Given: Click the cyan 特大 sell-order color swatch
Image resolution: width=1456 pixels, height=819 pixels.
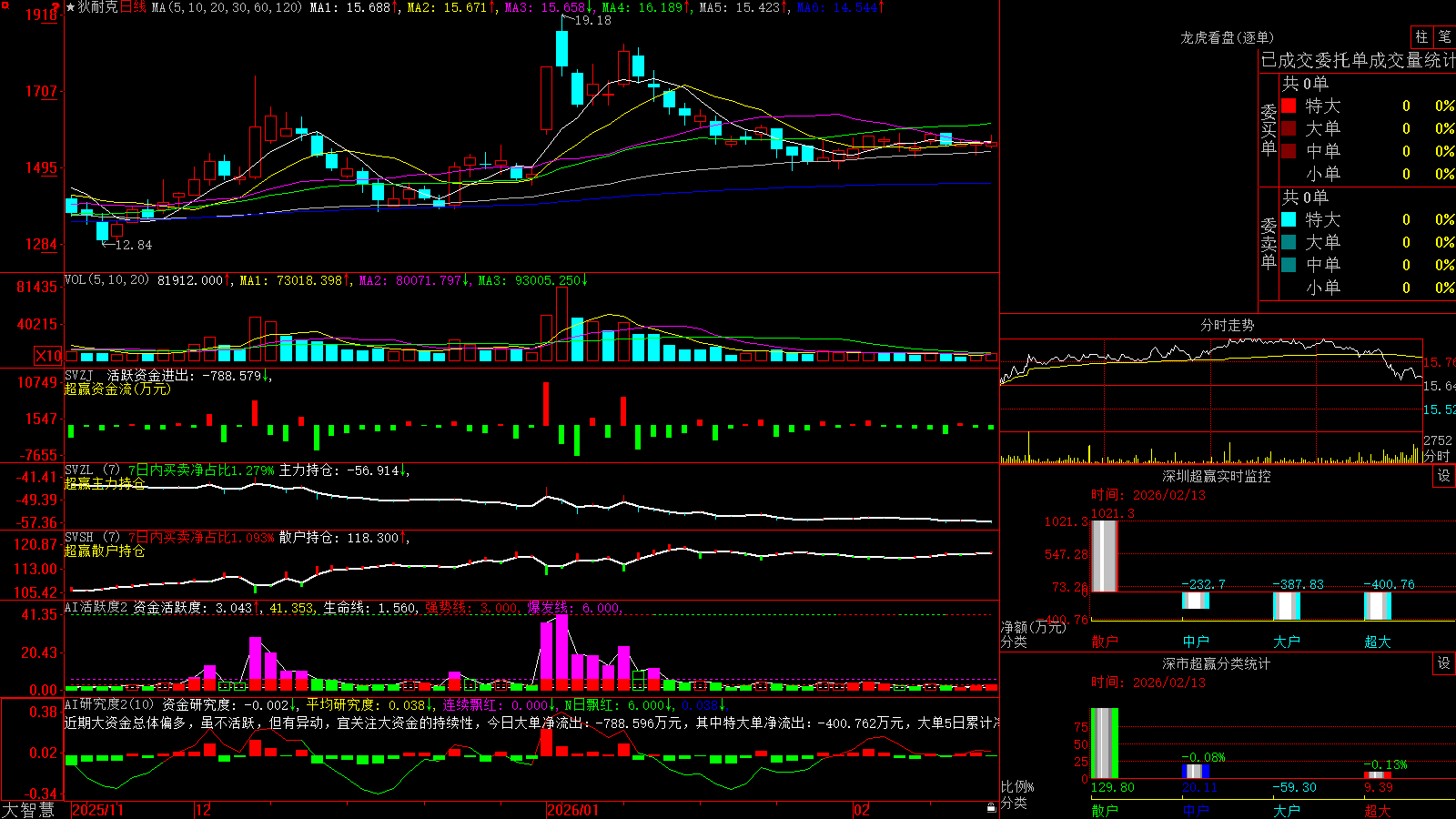Looking at the screenshot, I should [1289, 219].
